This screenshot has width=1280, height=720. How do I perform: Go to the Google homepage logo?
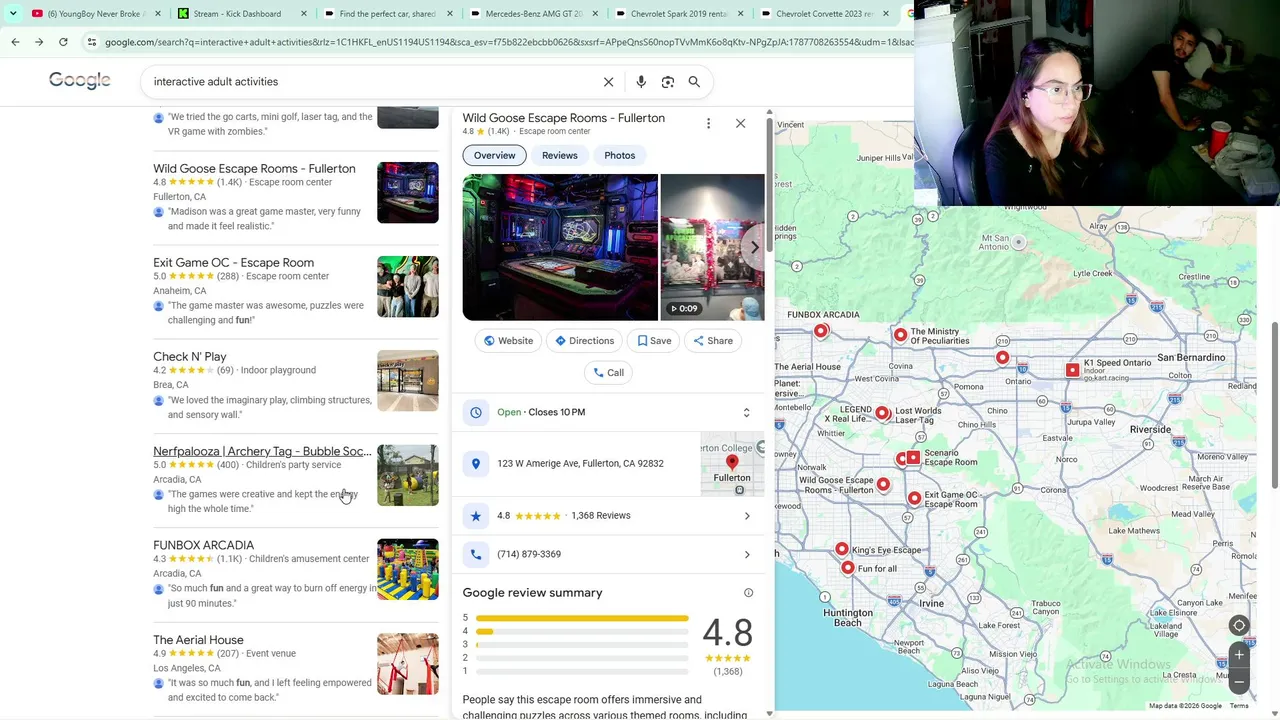coord(80,81)
